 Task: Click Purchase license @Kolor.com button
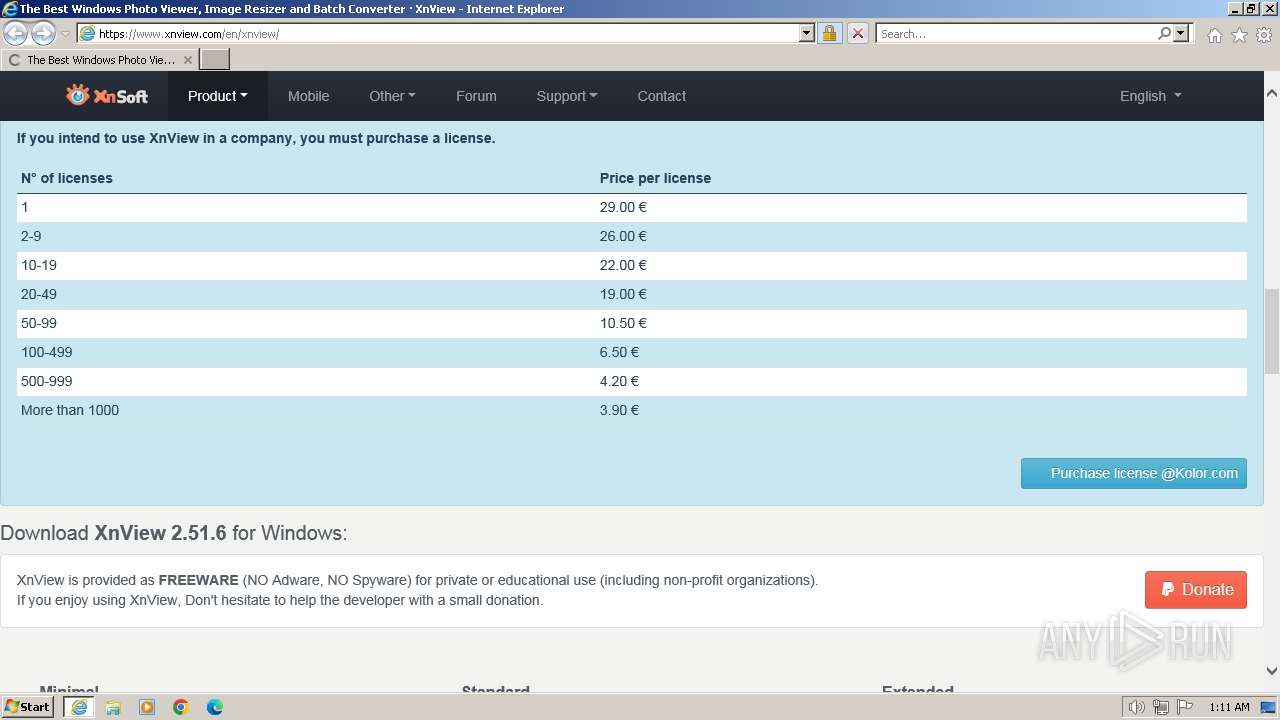click(1134, 473)
